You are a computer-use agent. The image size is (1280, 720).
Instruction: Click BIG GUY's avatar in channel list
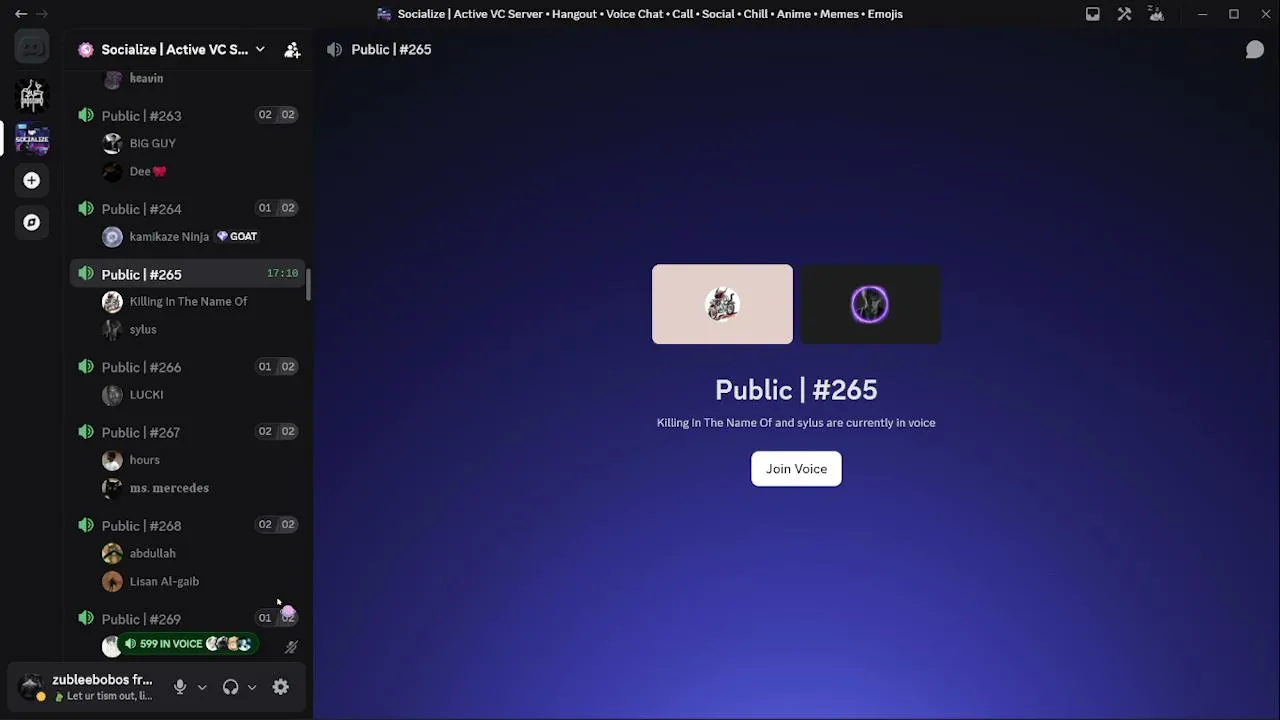[112, 143]
